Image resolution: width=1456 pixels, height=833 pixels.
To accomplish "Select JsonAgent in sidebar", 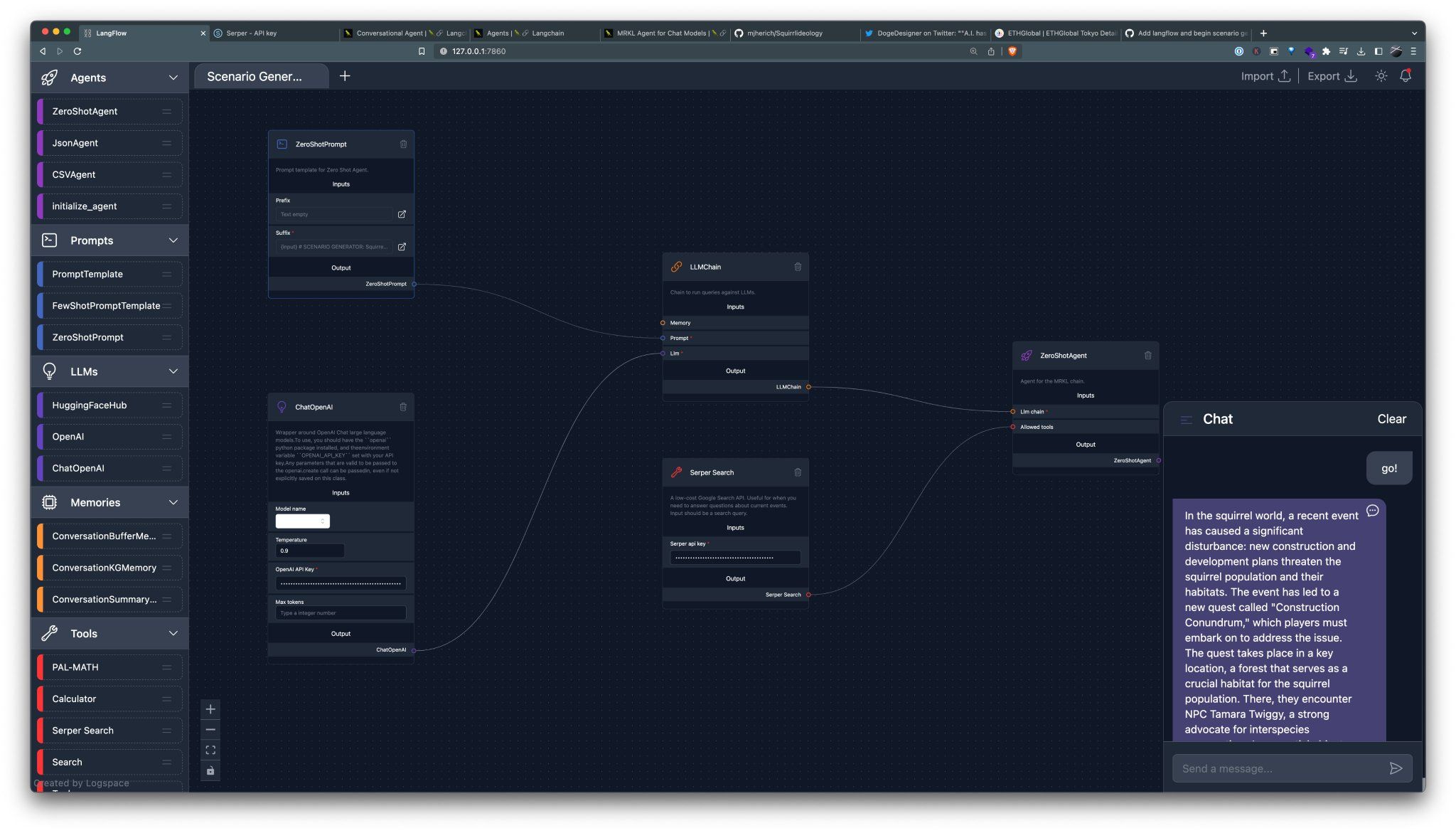I will tap(110, 143).
